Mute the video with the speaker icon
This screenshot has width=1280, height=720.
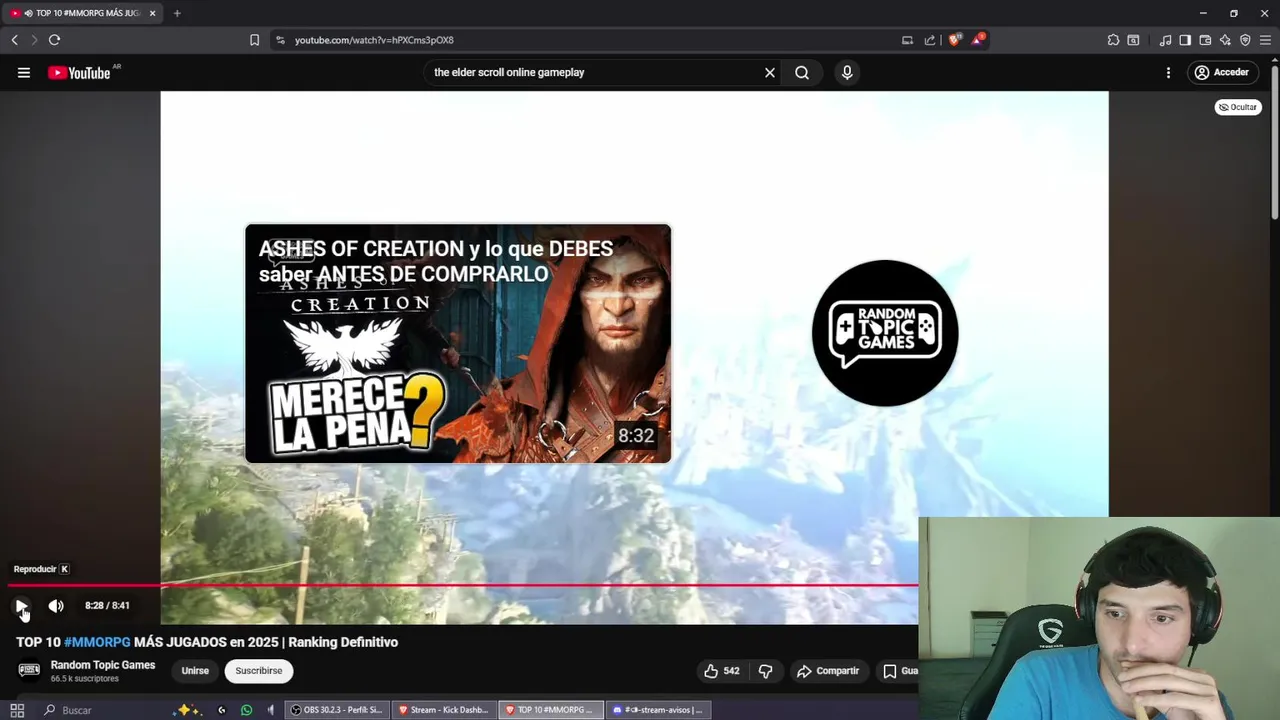coord(56,606)
